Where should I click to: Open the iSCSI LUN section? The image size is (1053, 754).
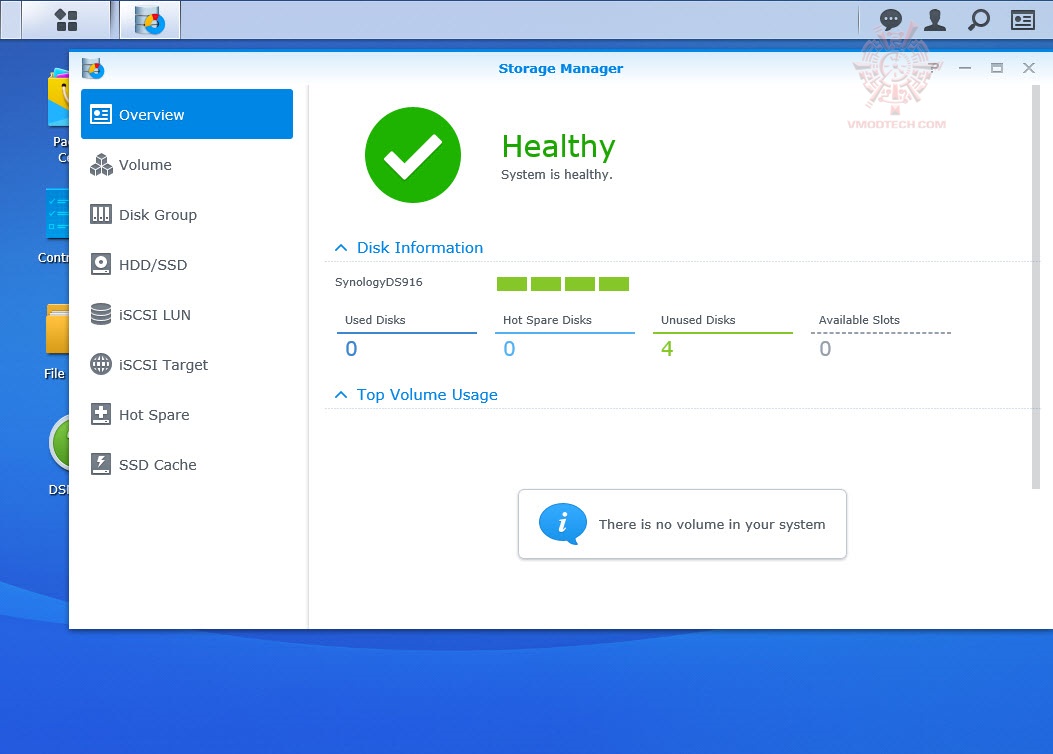tap(187, 314)
